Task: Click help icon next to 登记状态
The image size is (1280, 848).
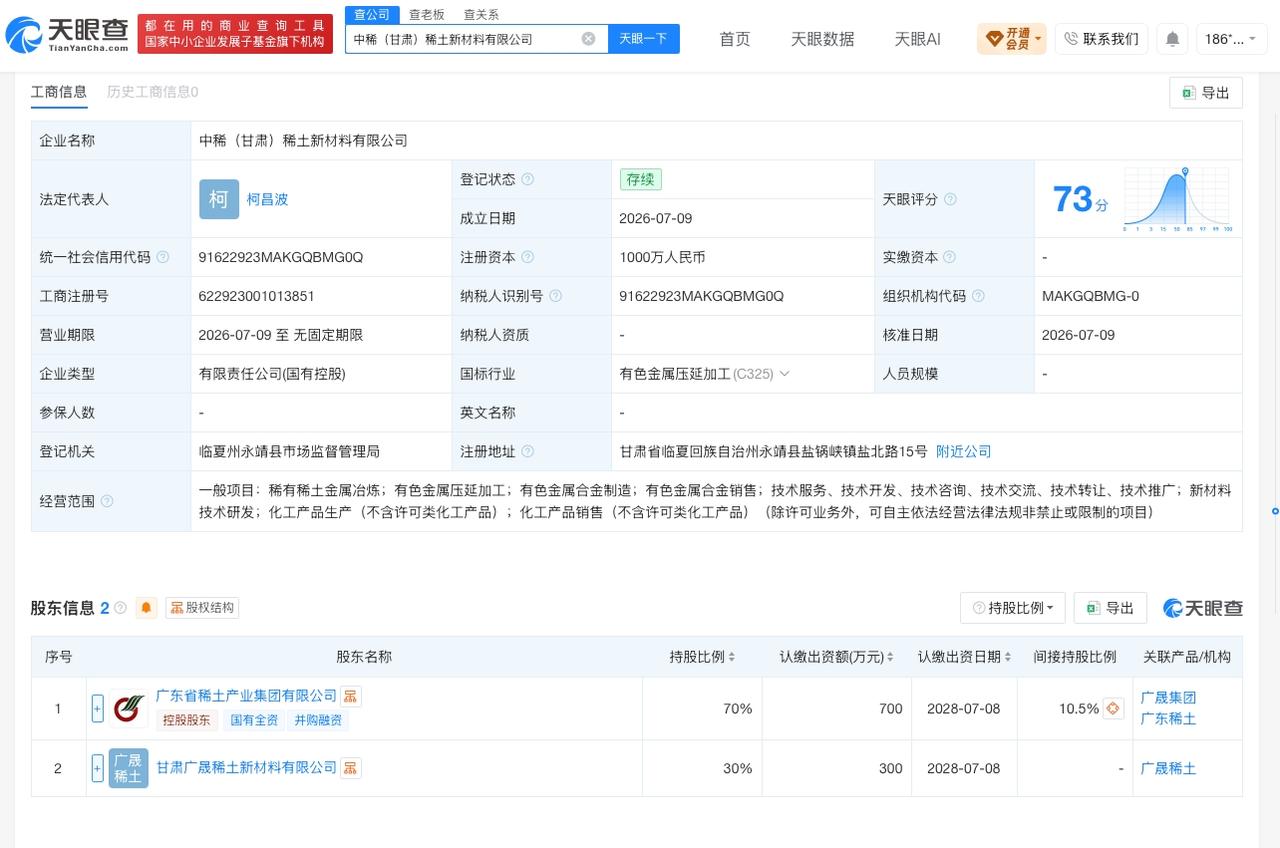Action: [x=527, y=180]
